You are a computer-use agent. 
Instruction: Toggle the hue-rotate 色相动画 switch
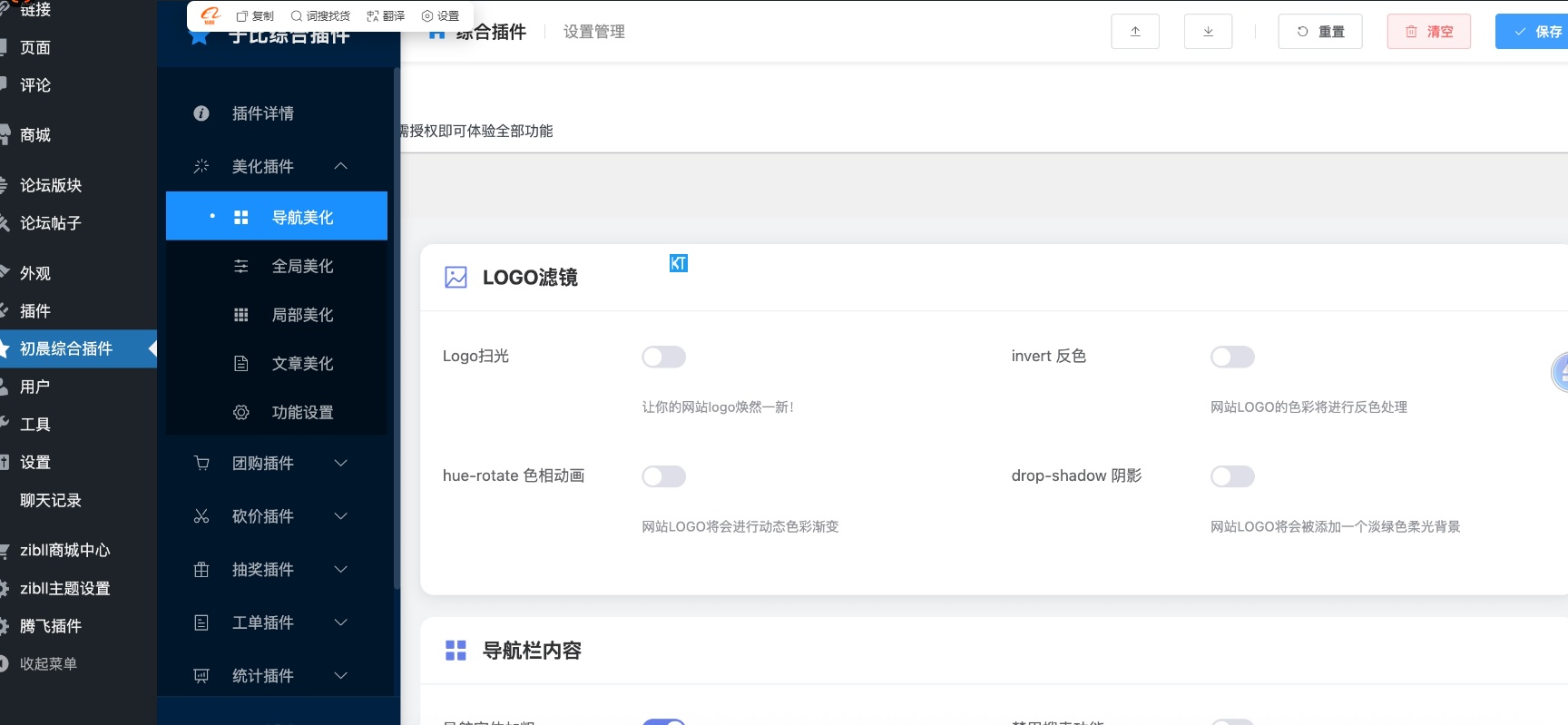(x=664, y=476)
